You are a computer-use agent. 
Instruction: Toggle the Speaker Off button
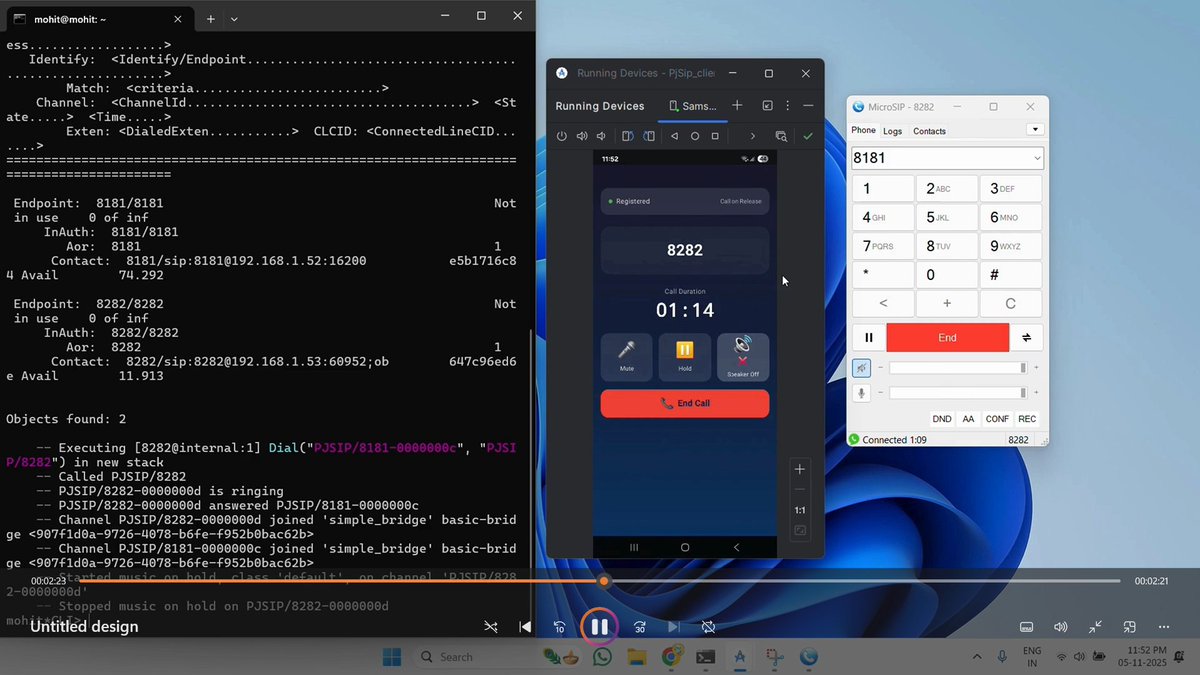743,357
